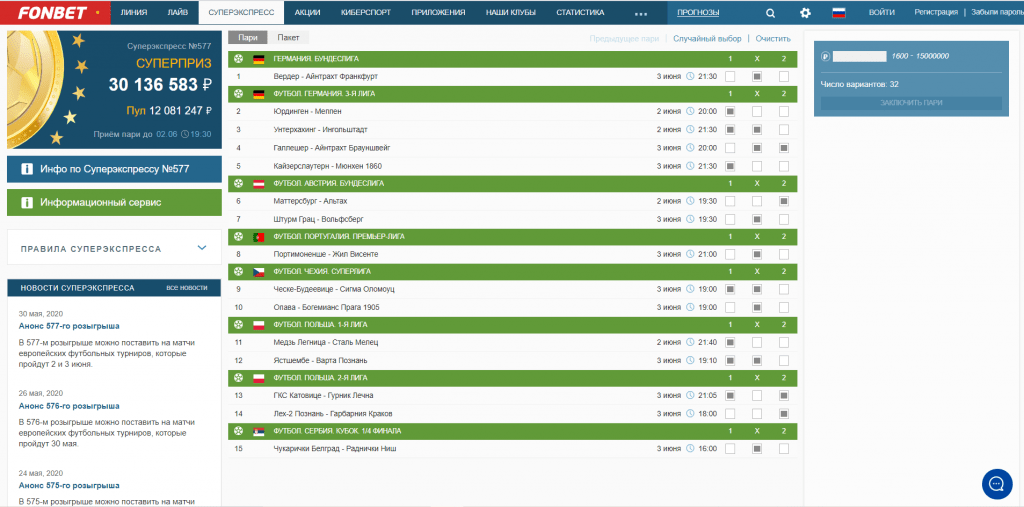Click Austrian flag in Австрия. Бундеслига header

[258, 184]
